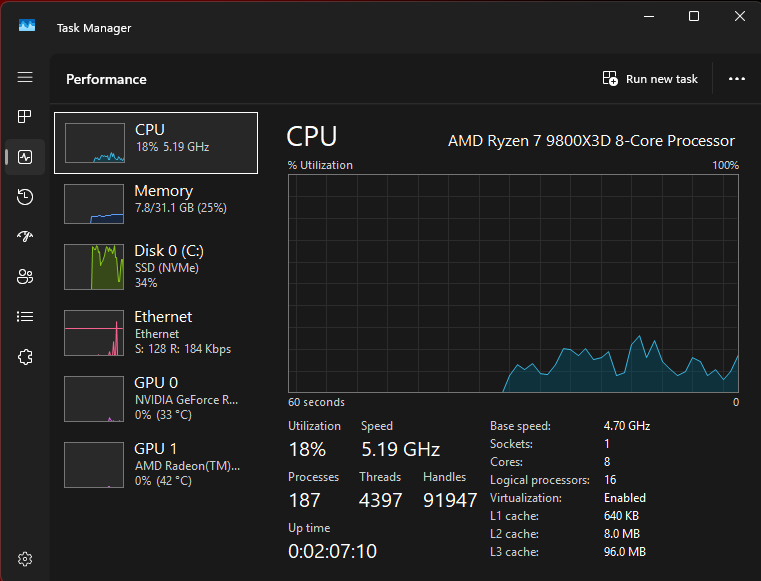Open the Services page icon
Image resolution: width=761 pixels, height=581 pixels.
25,357
